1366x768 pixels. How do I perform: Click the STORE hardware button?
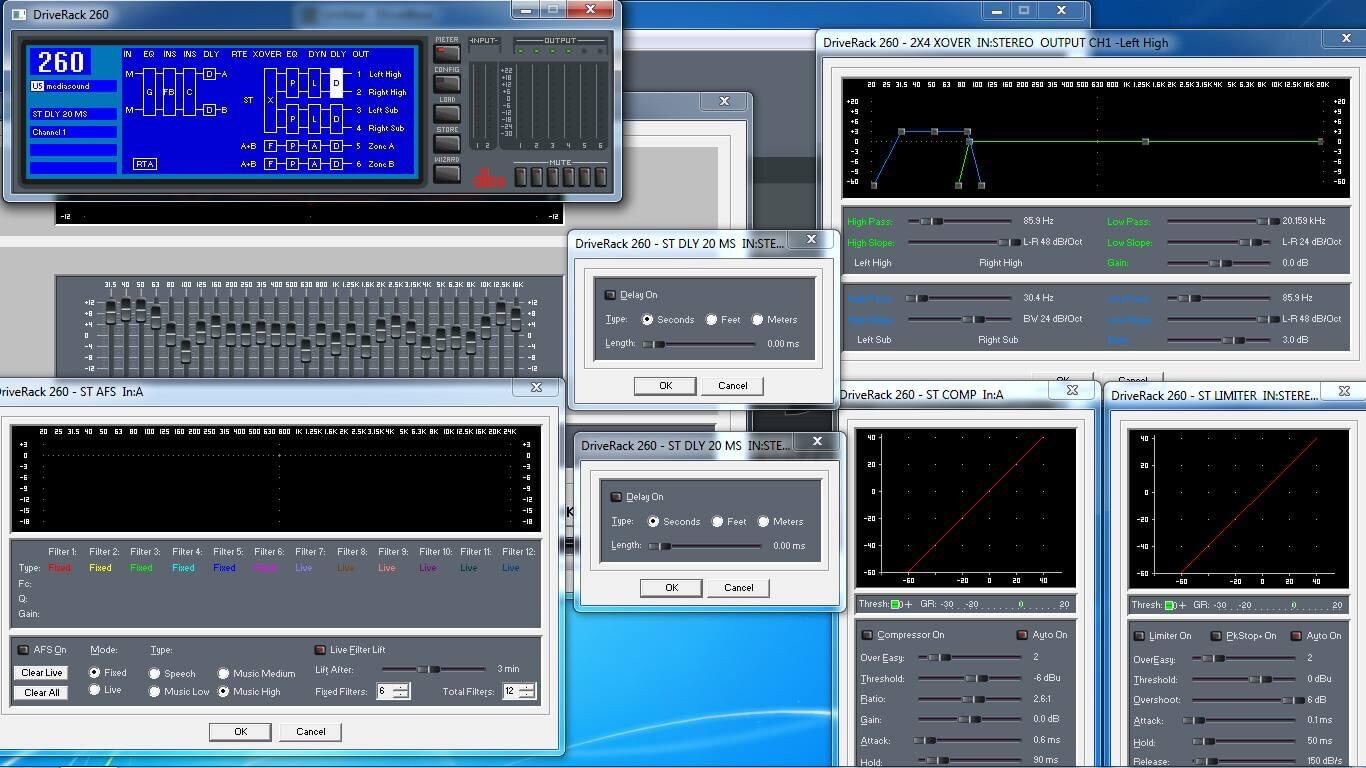(x=447, y=144)
